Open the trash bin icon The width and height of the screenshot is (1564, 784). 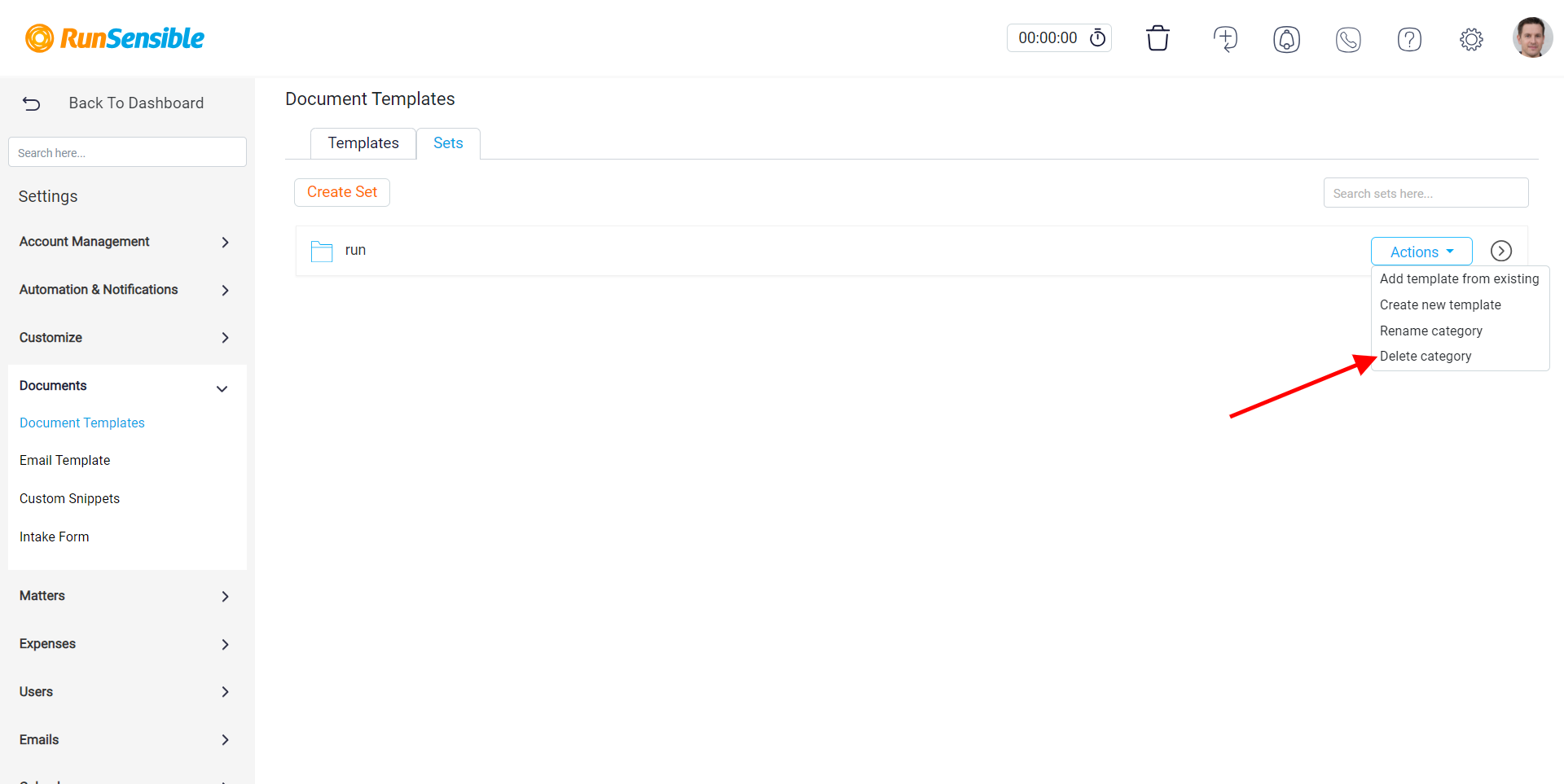[x=1158, y=38]
